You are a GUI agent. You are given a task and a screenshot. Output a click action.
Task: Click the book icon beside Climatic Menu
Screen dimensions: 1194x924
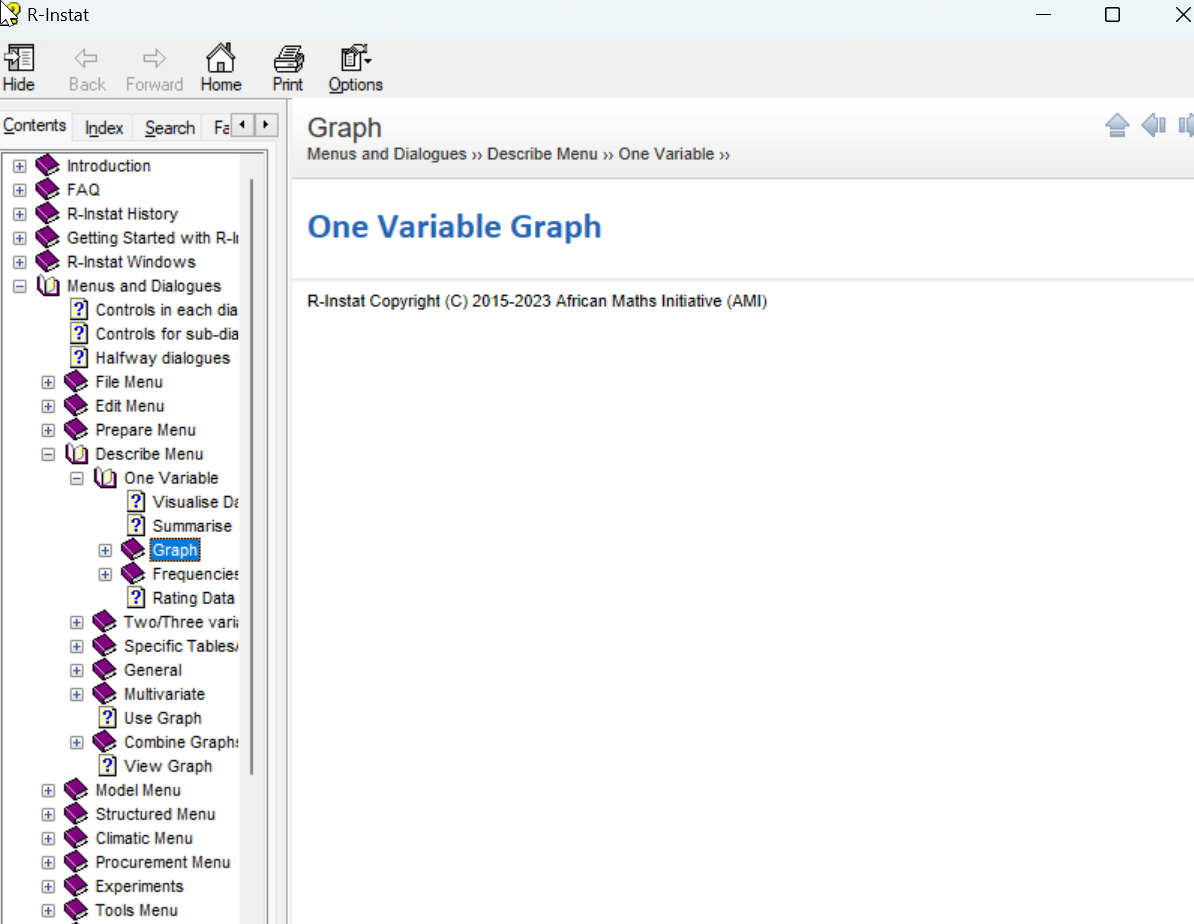pos(76,838)
